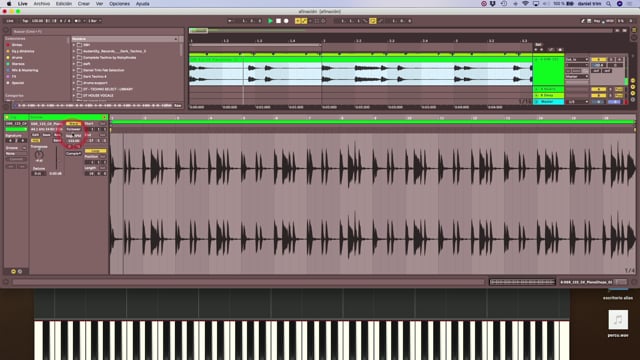Screen dimensions: 640x360
Task: Select the FX collection in browser
Action: (14, 76)
